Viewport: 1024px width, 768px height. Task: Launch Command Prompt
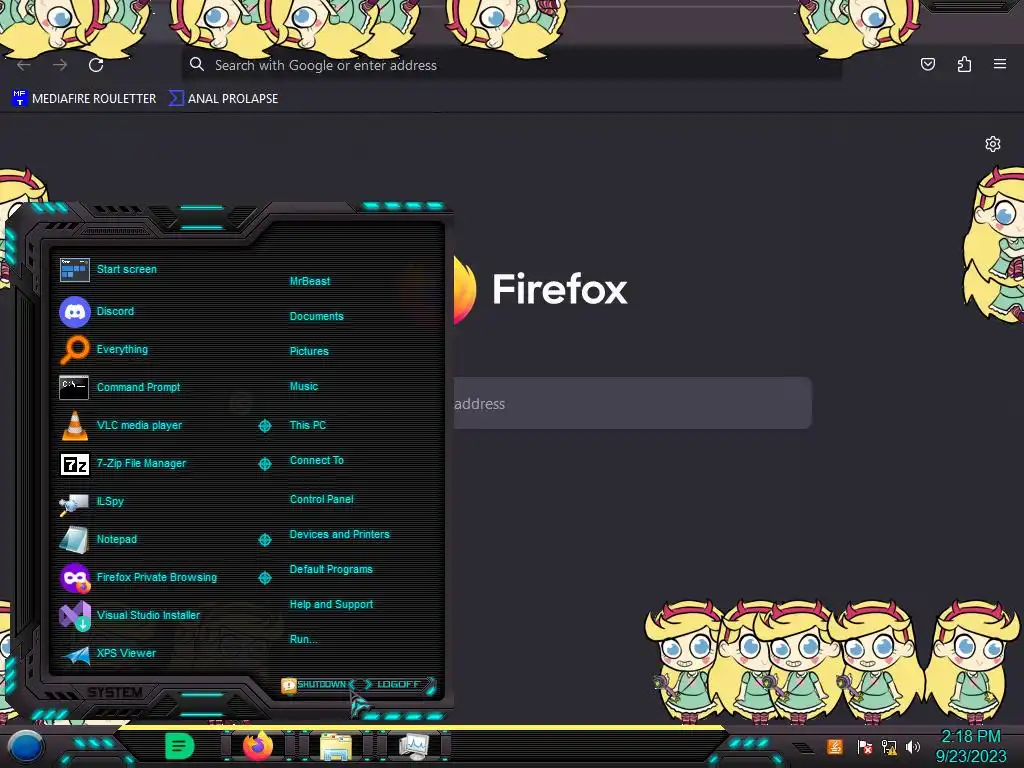138,387
